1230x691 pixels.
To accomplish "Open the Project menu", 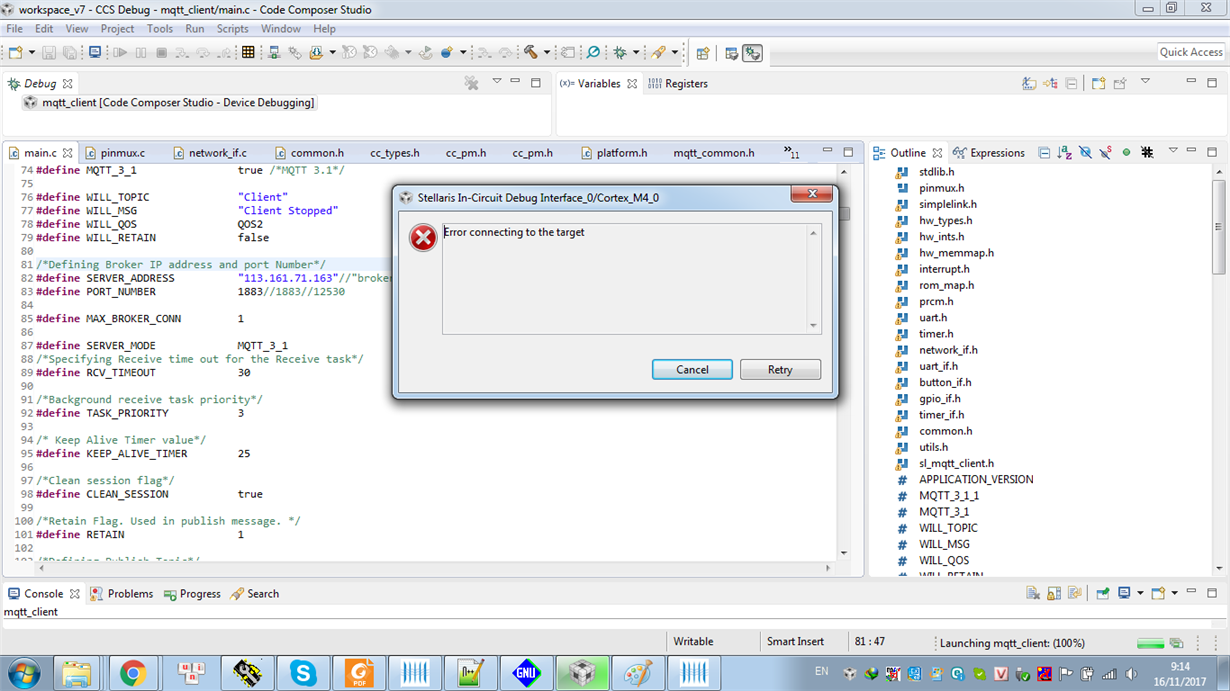I will point(117,29).
